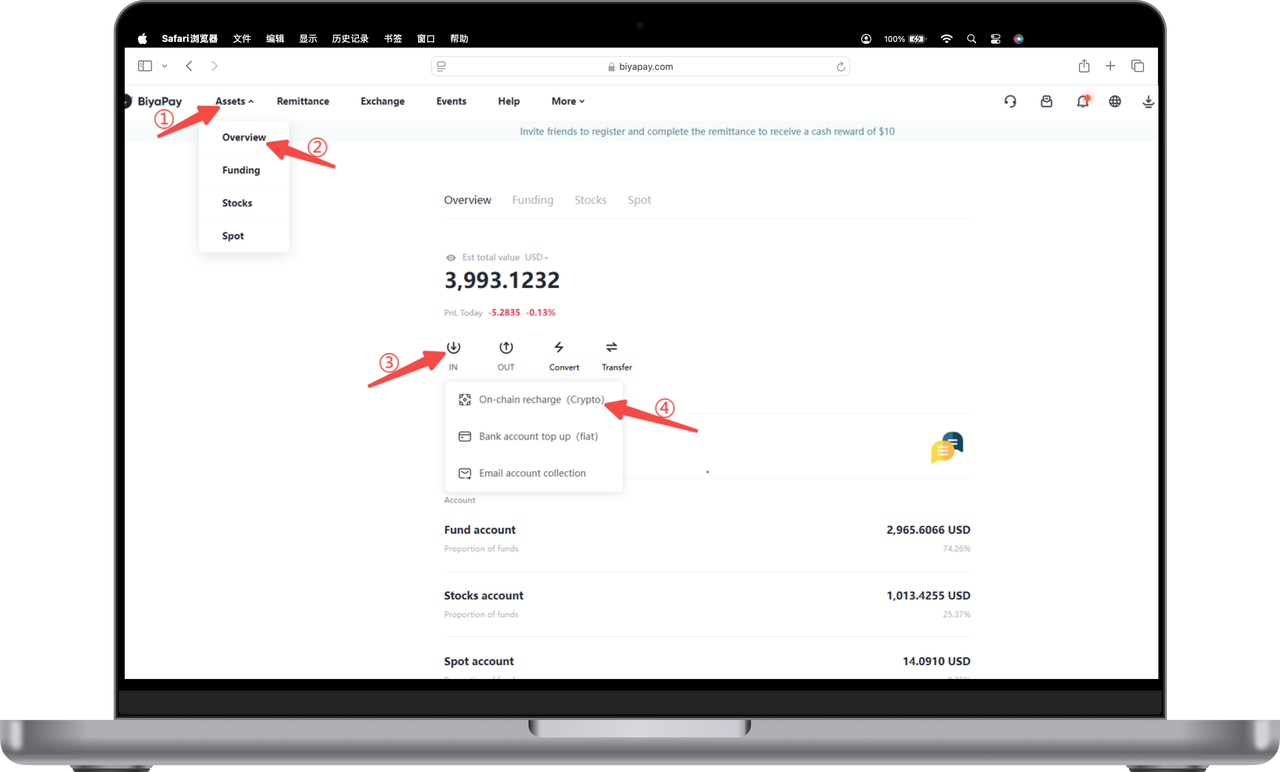Click the total value 3,993.1232
This screenshot has width=1280, height=772.
click(x=502, y=281)
